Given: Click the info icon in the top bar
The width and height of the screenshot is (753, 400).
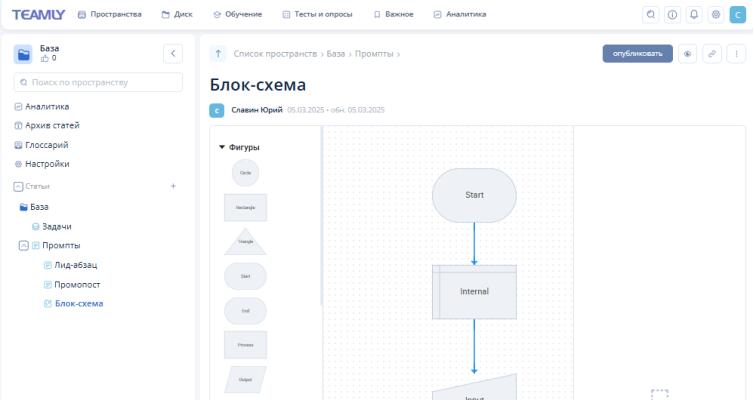Looking at the screenshot, I should click(672, 14).
